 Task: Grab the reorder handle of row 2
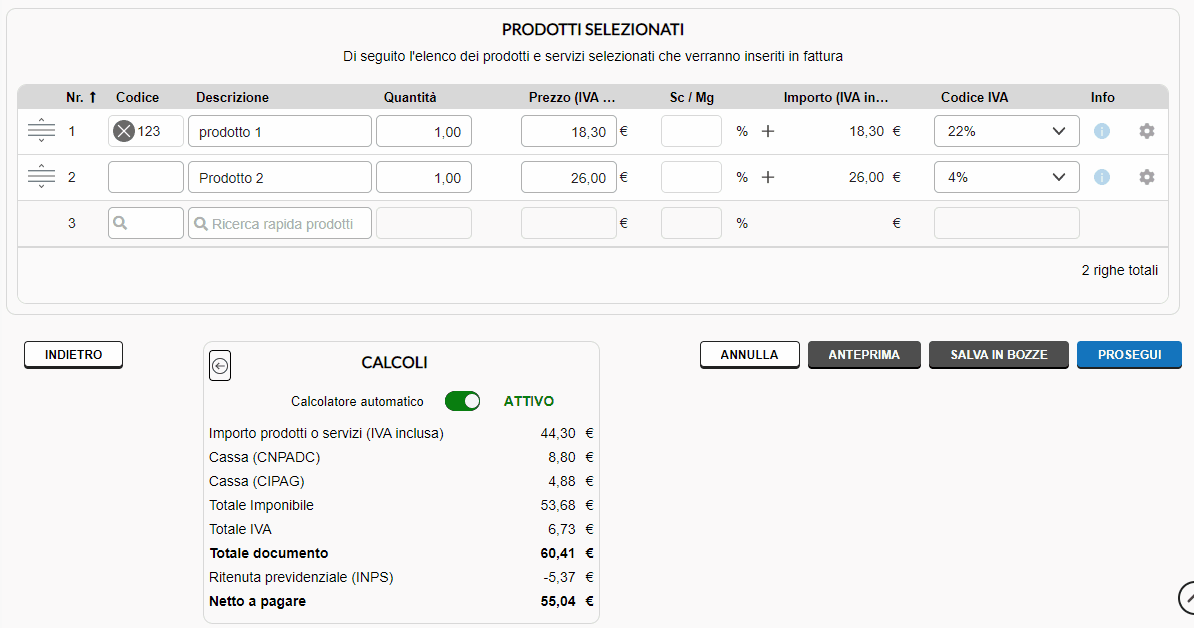(x=41, y=177)
